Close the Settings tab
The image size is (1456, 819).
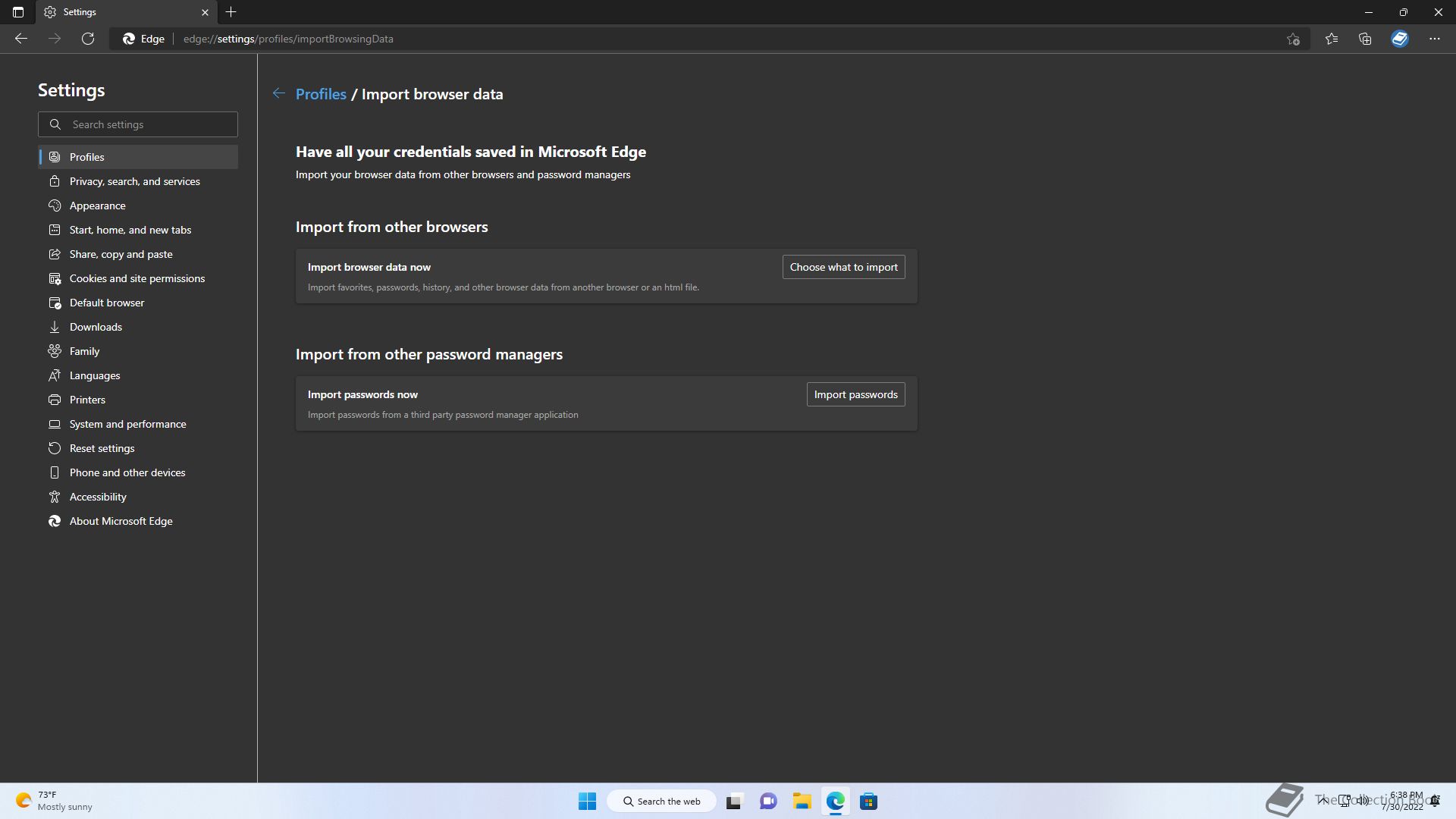[x=205, y=12]
